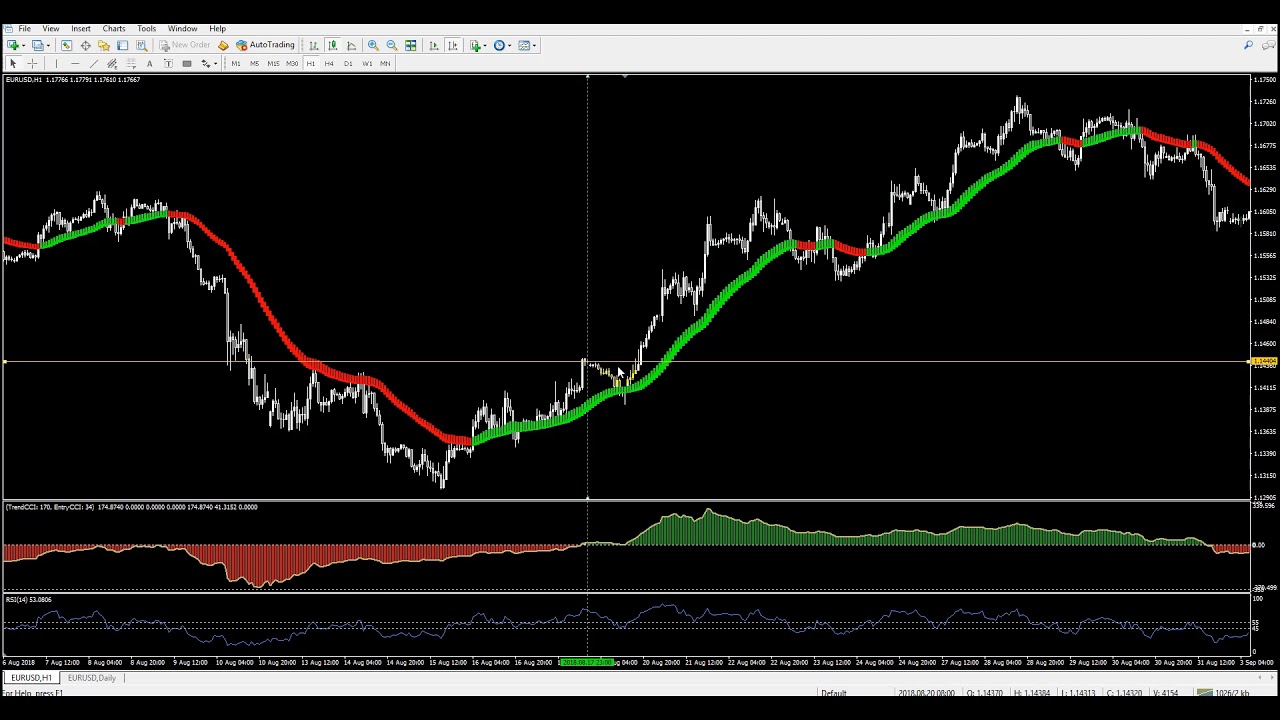This screenshot has width=1280, height=720.
Task: Open the search magnifier at top right
Action: click(1248, 45)
